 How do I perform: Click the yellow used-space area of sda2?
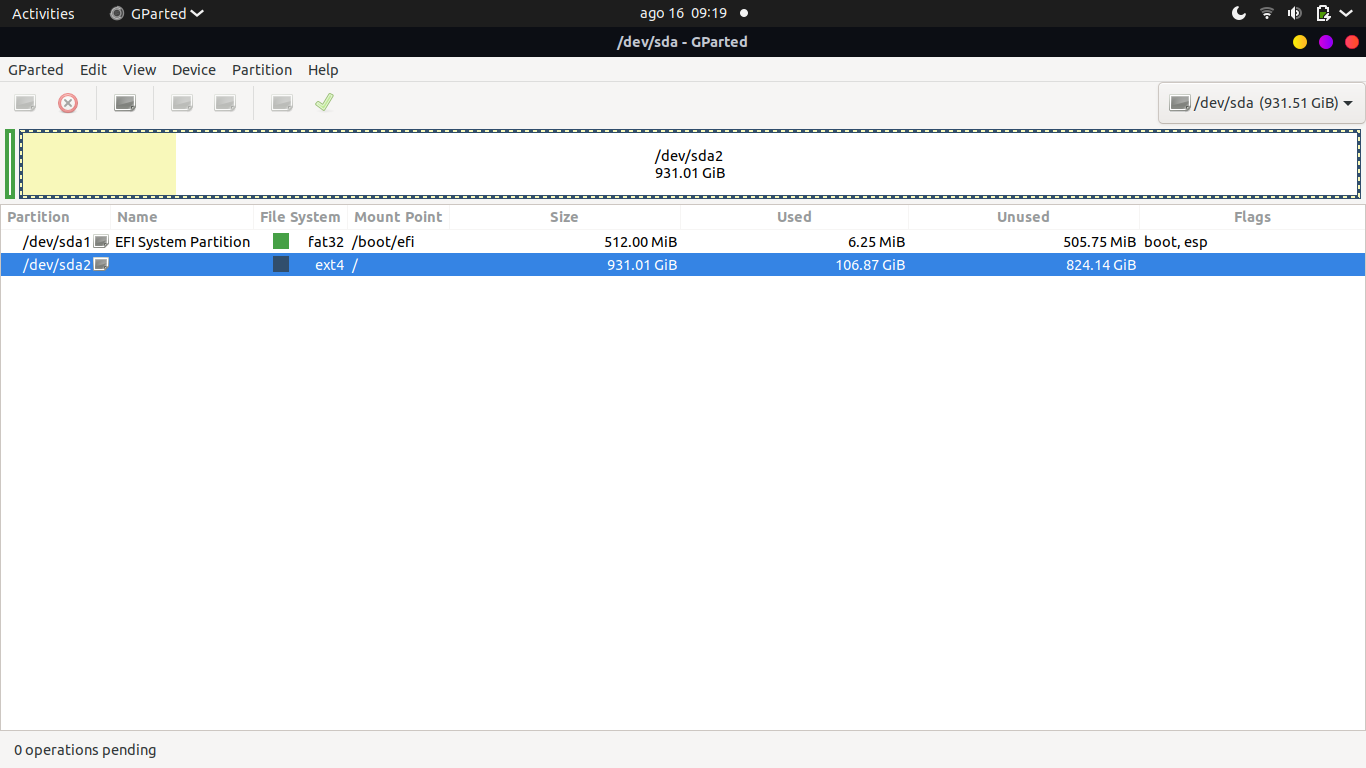(99, 164)
